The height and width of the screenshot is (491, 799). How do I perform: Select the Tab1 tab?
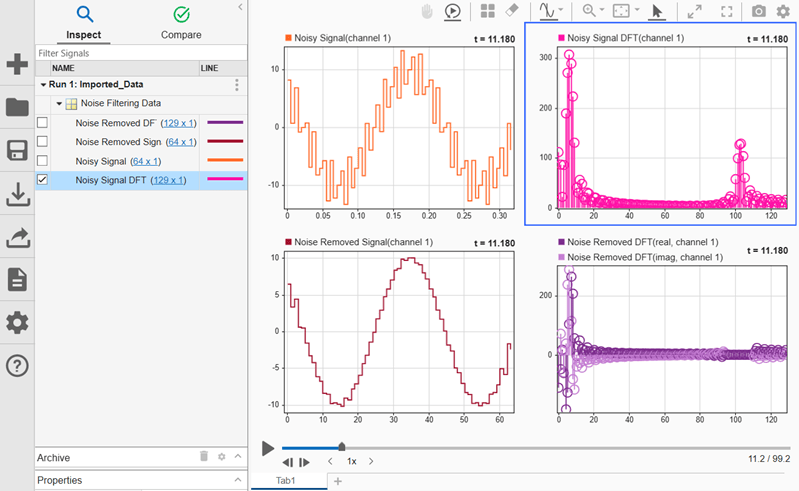point(285,480)
